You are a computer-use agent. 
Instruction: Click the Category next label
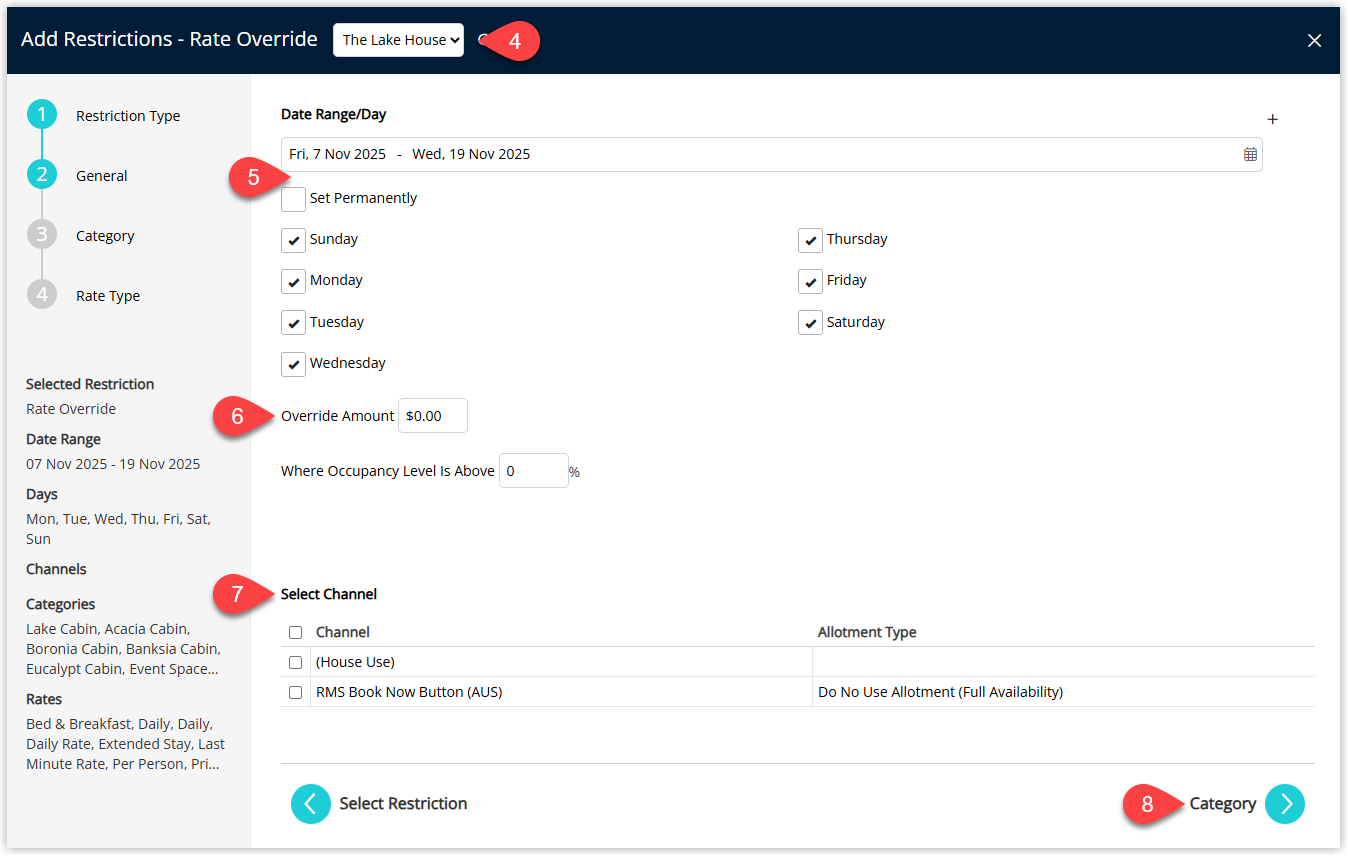1223,804
